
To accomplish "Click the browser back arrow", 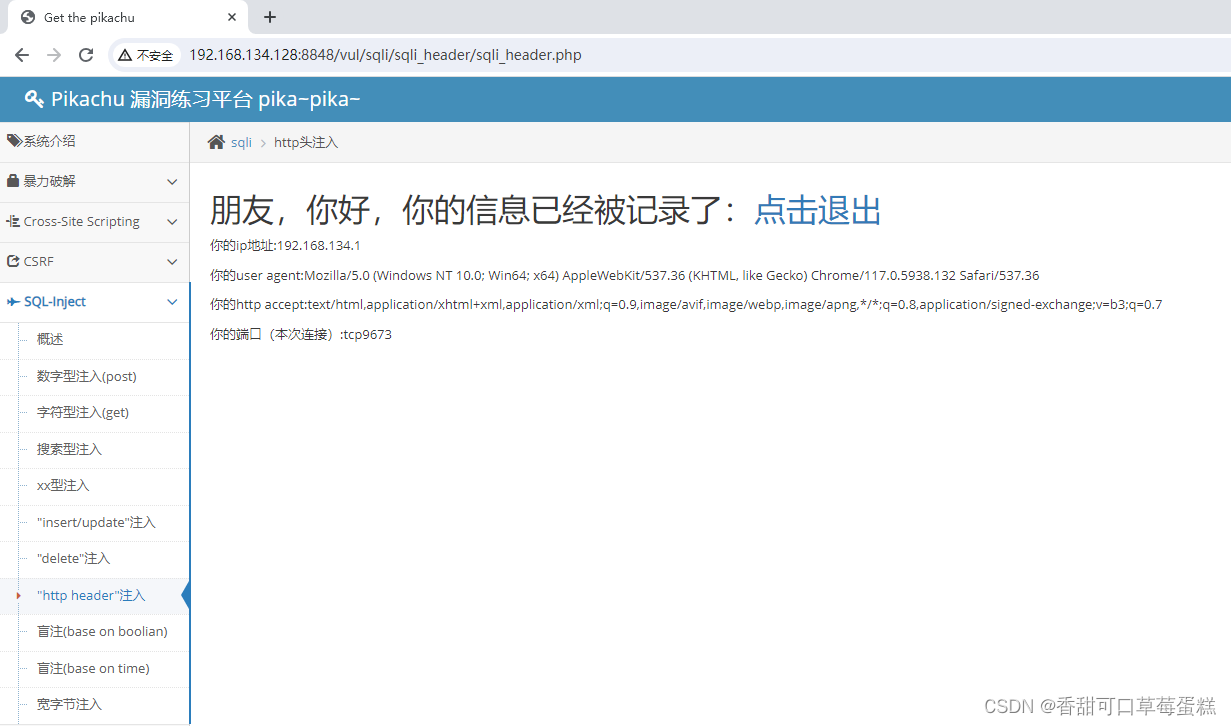I will (x=22, y=55).
